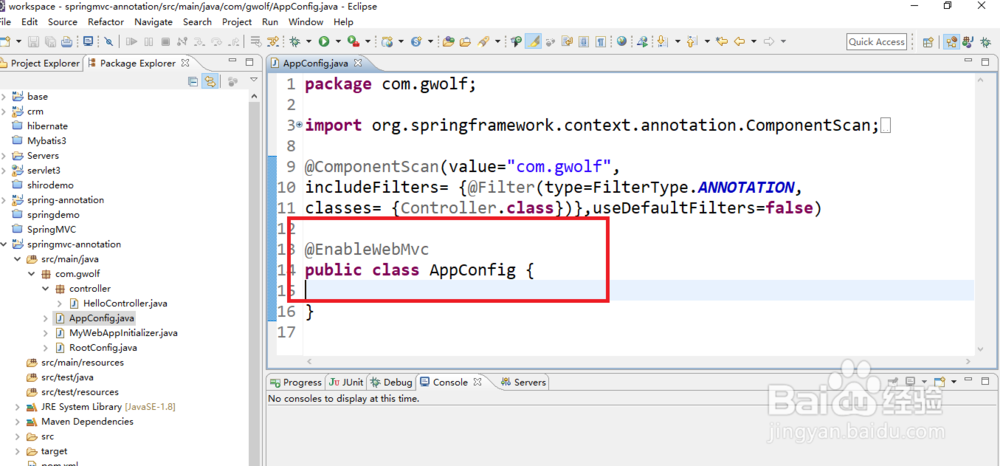Select RootConfig.java in tree
The height and width of the screenshot is (466, 1000).
tap(103, 347)
